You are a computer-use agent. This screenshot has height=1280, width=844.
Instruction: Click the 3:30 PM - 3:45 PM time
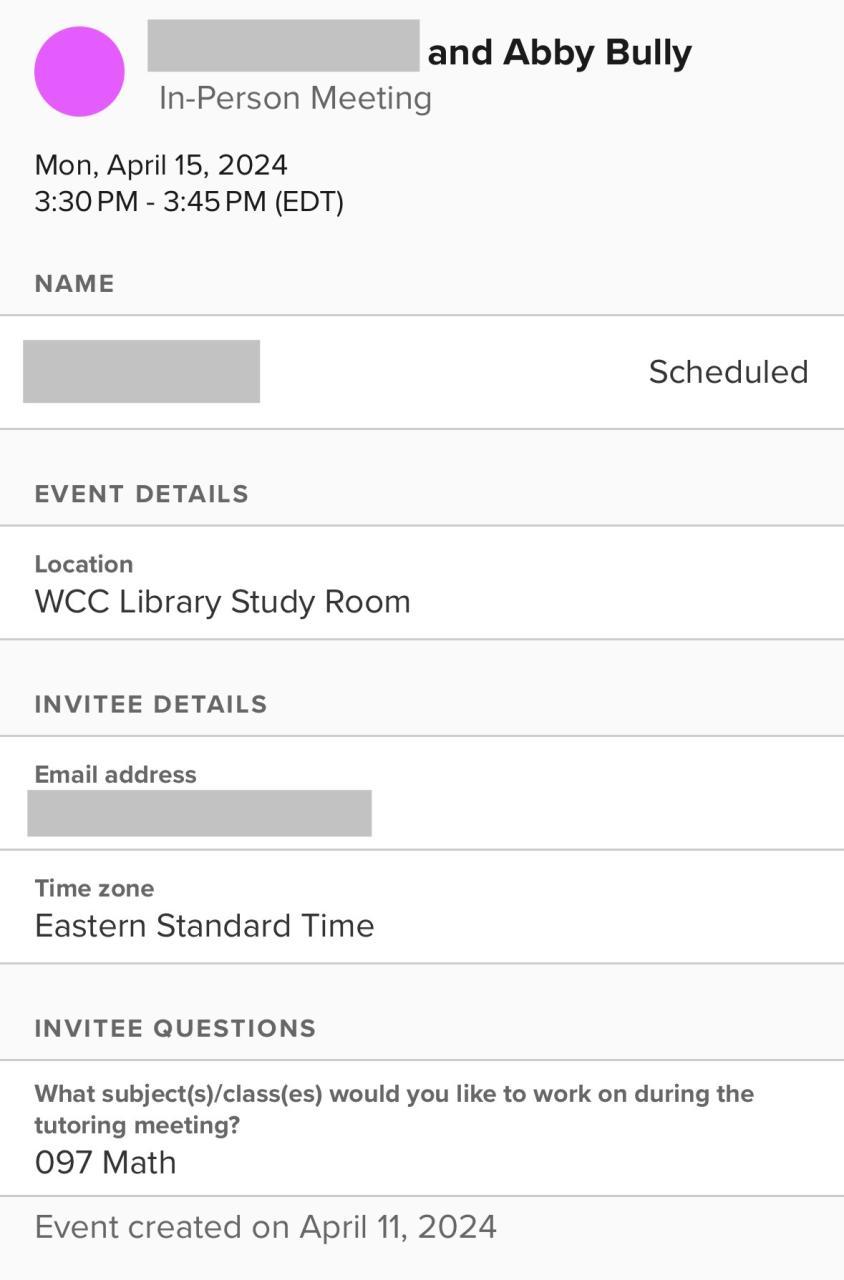tap(189, 202)
